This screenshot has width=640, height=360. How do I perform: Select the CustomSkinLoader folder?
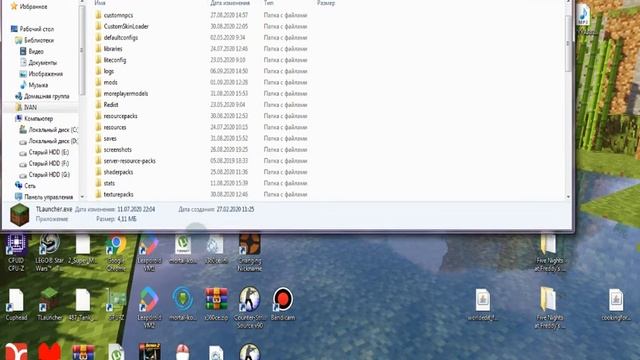[x=126, y=27]
